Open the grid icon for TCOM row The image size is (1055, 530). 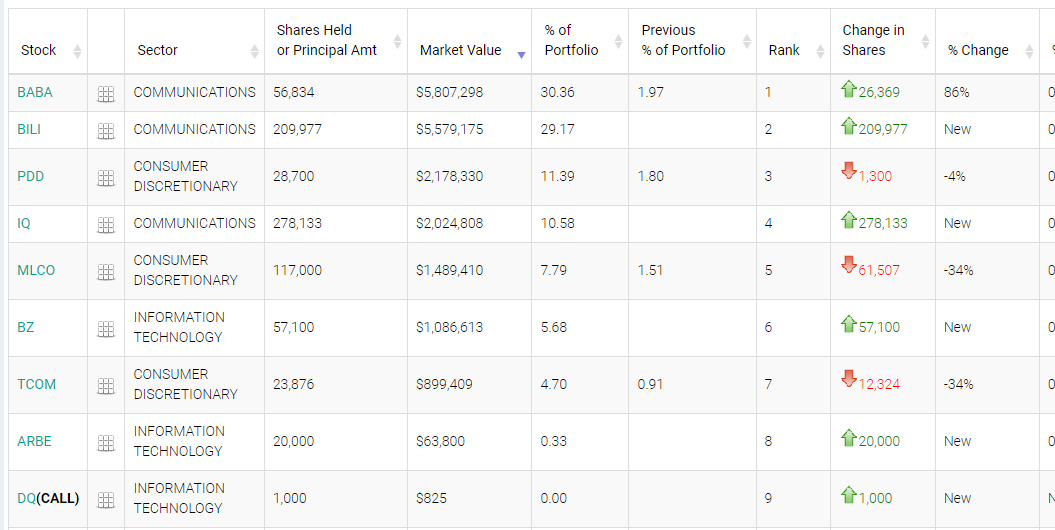pos(106,386)
